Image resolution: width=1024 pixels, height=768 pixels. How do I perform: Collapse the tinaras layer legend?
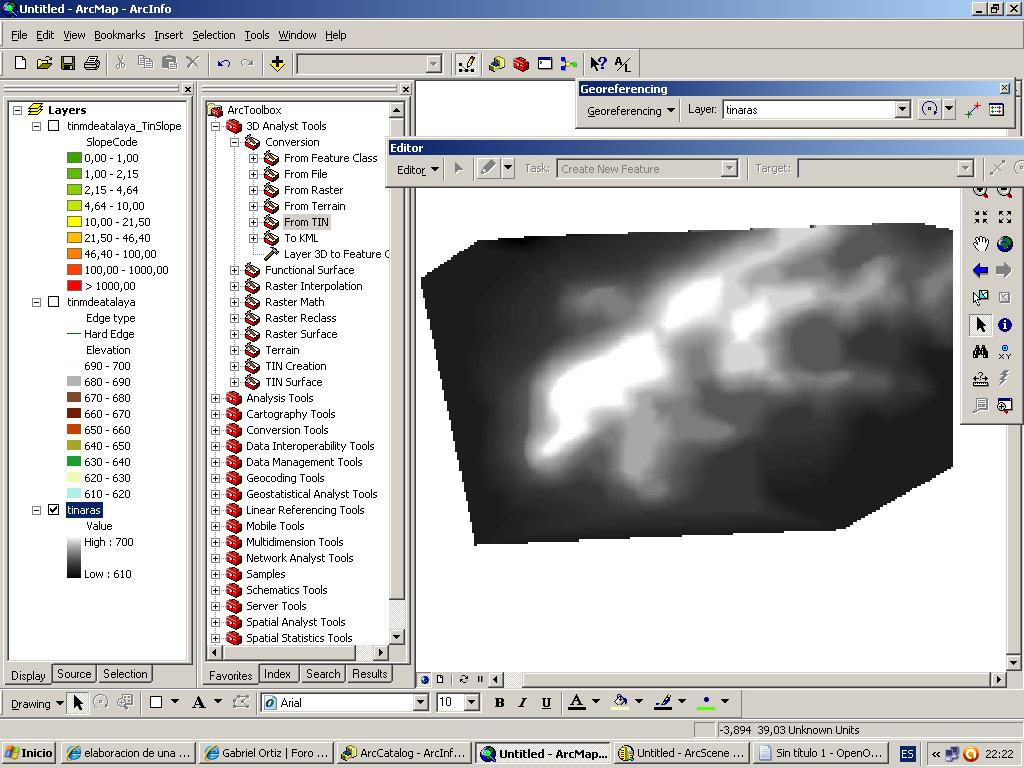[37, 510]
